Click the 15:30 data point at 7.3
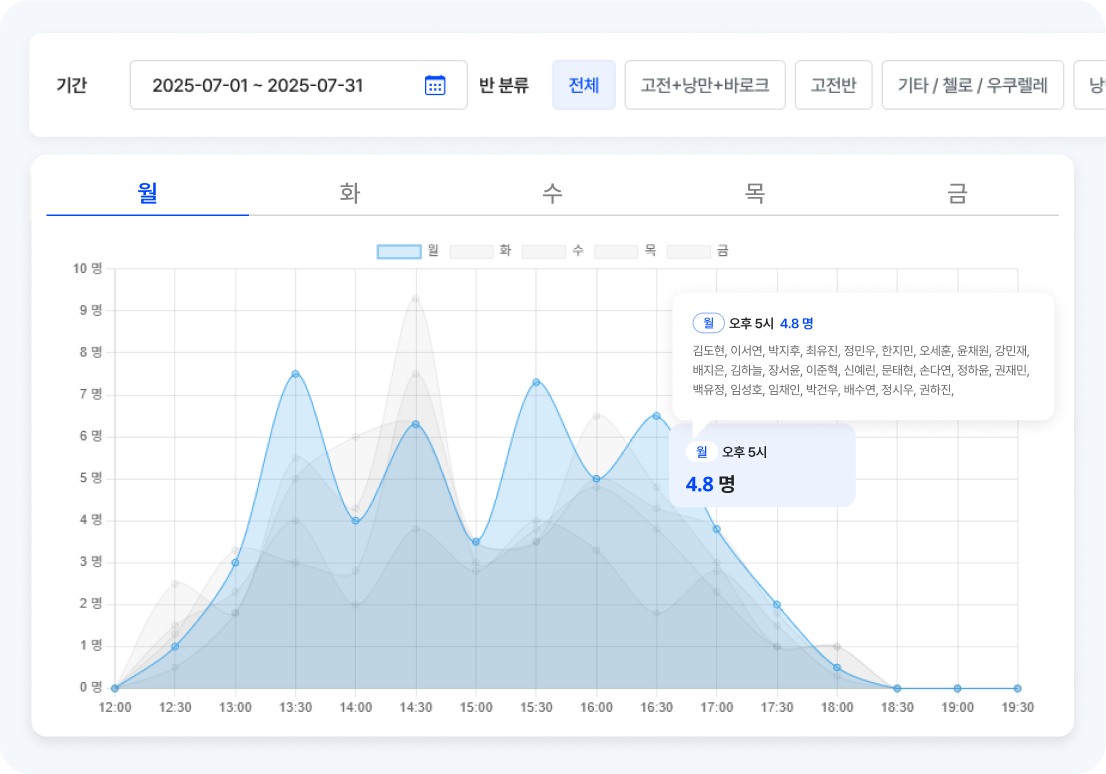Image resolution: width=1106 pixels, height=774 pixels. [536, 382]
